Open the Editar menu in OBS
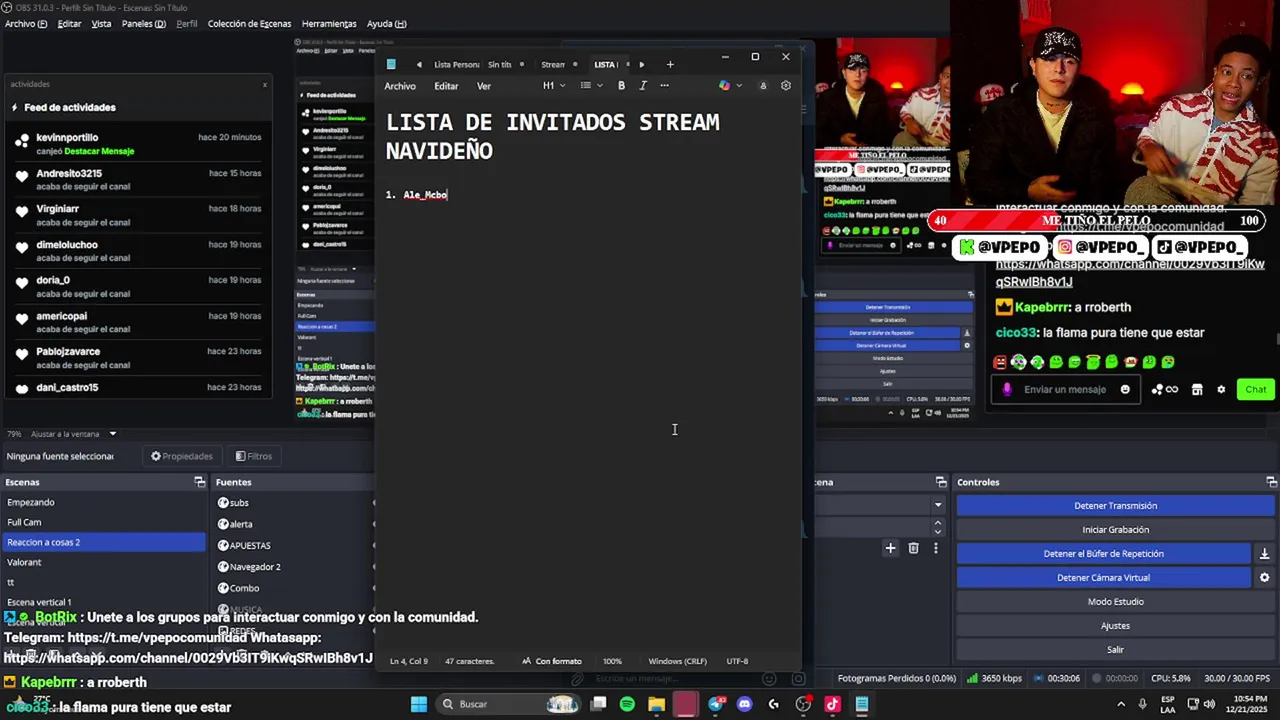The image size is (1280, 720). (x=69, y=24)
